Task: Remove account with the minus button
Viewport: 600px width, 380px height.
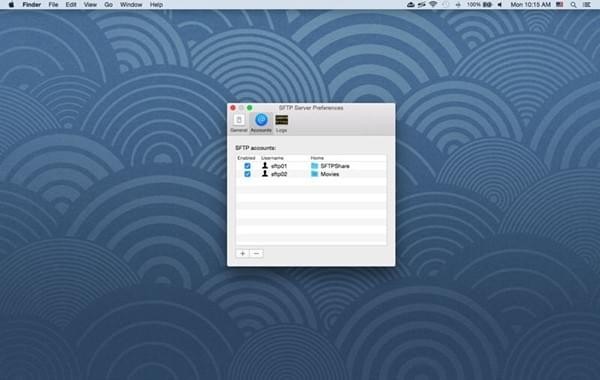Action: coord(256,253)
